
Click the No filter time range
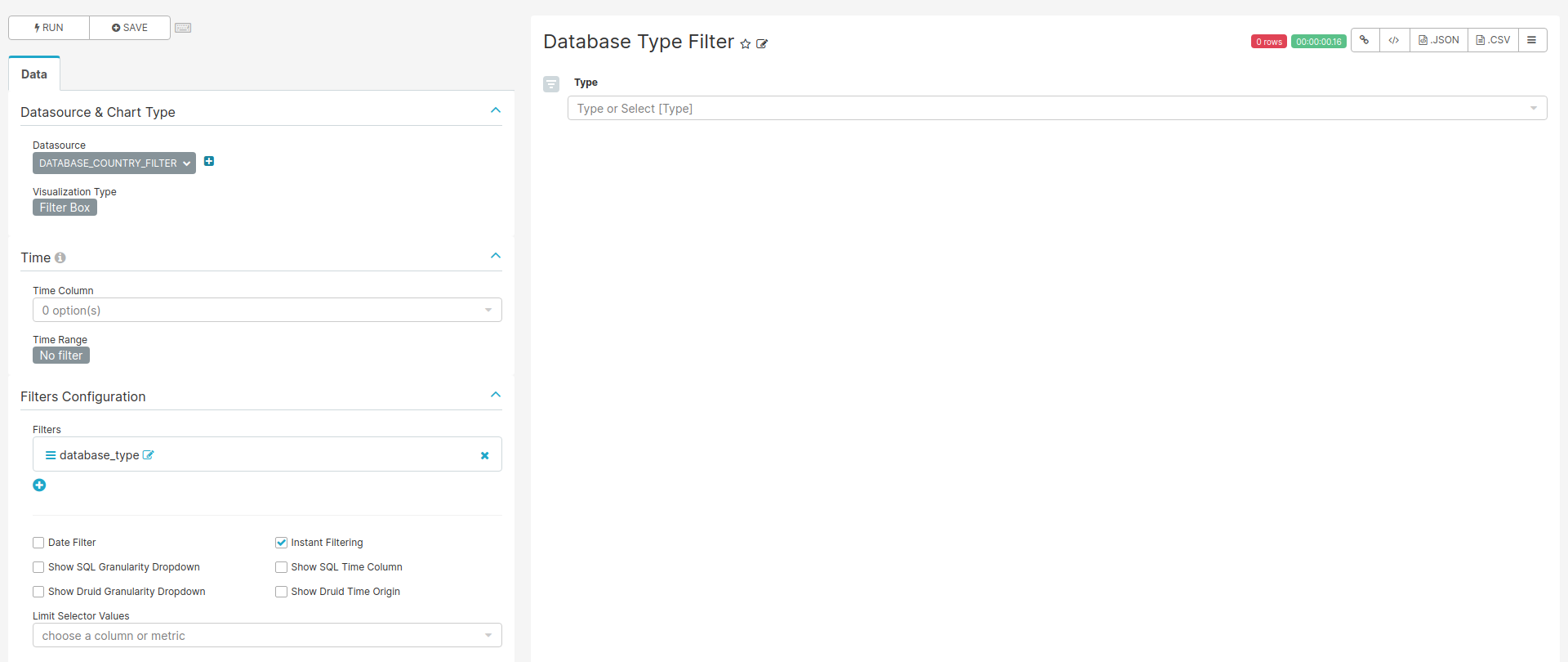pyautogui.click(x=61, y=356)
